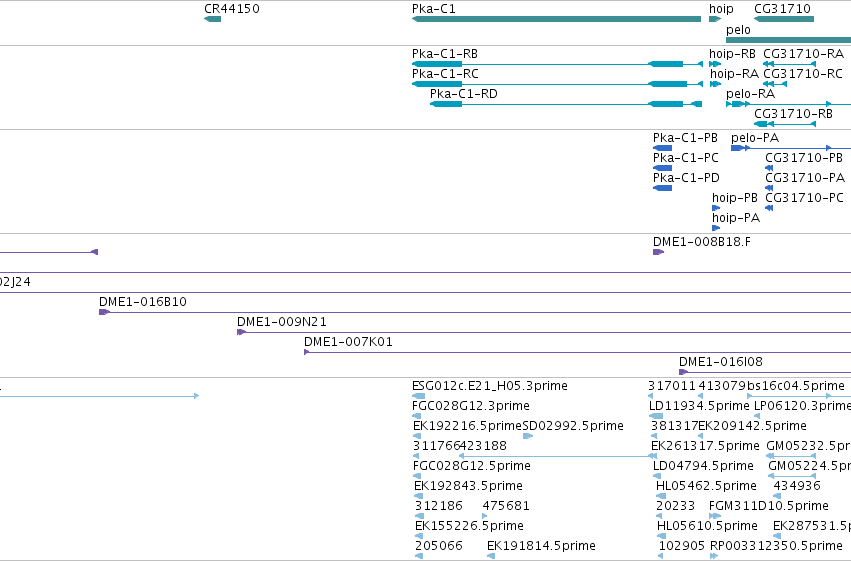Select clone DME1-008B18.F

(x=658, y=252)
